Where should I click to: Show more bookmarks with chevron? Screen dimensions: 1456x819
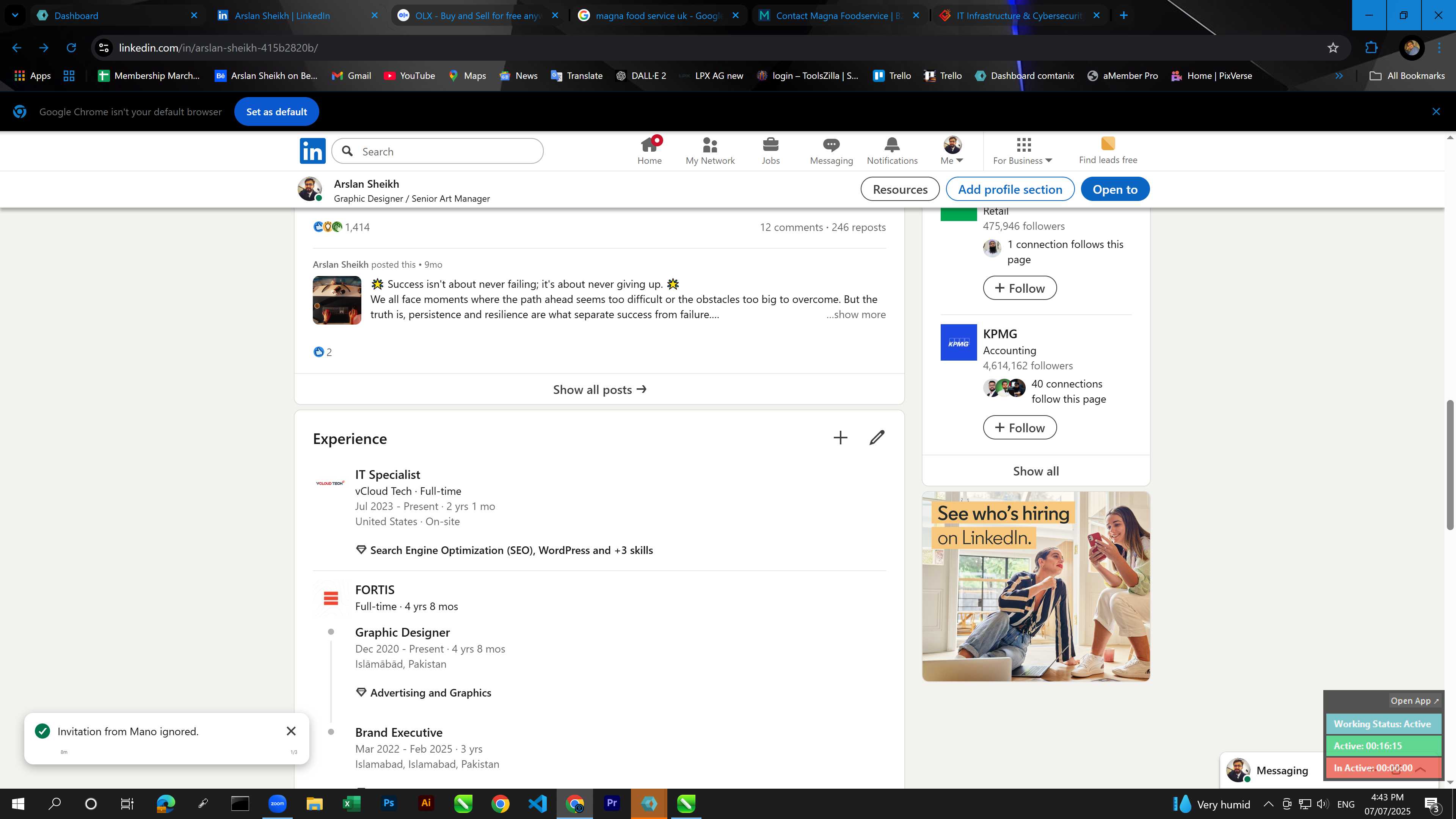tap(1339, 76)
